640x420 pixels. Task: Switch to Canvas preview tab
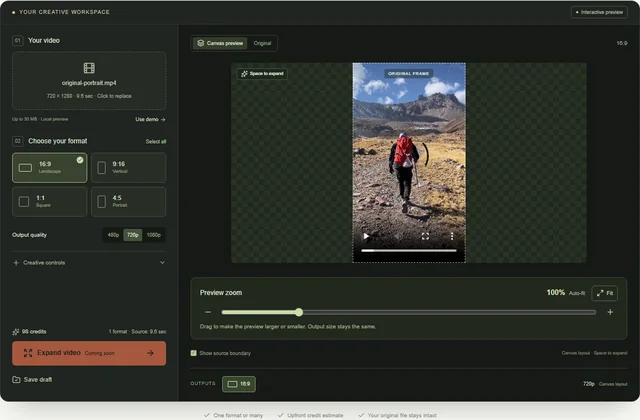pos(220,43)
